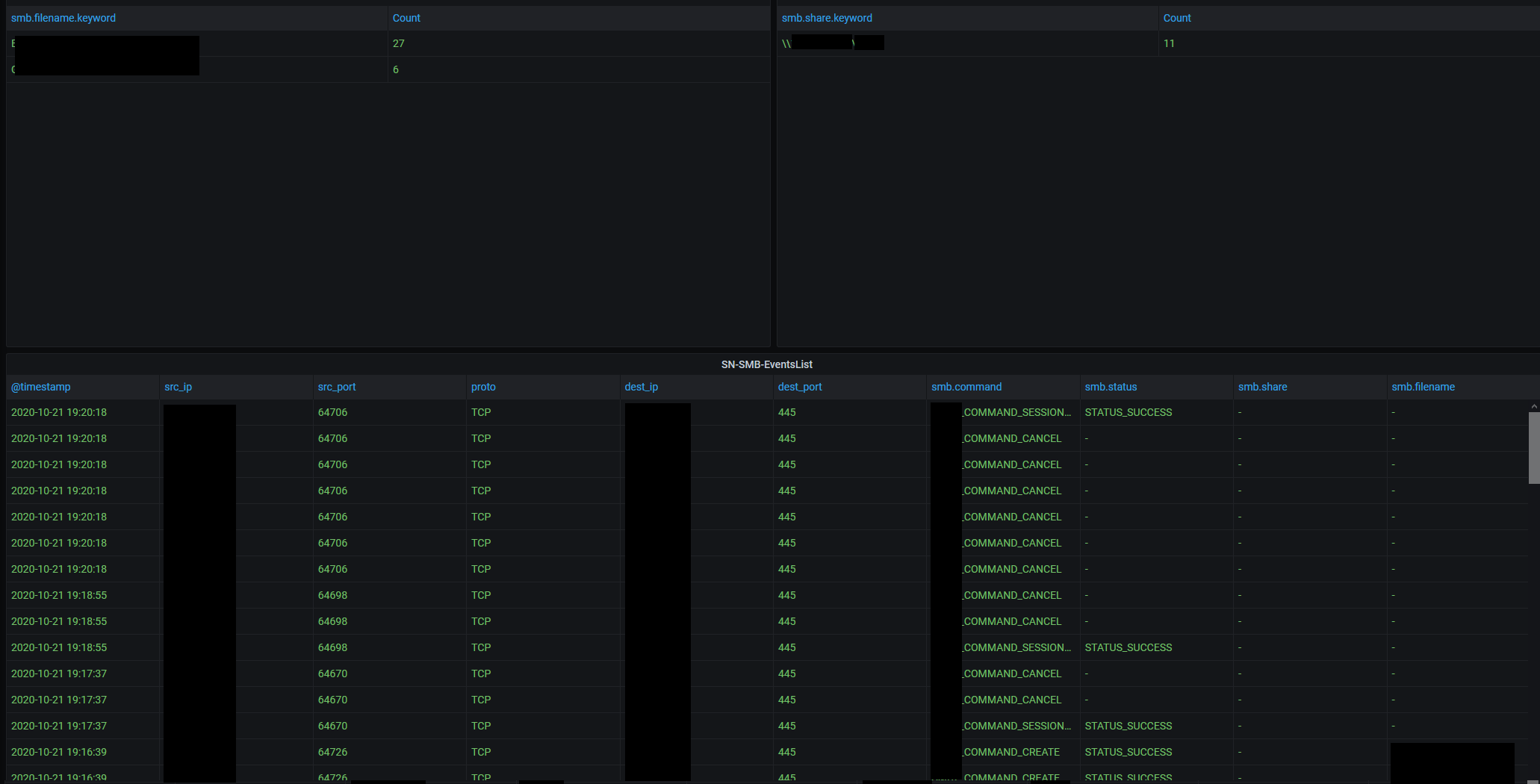Screen dimensions: 1540x784
Task: Click COMMAND_SESSION cell in the 19:17:37 row
Action: tap(1017, 726)
